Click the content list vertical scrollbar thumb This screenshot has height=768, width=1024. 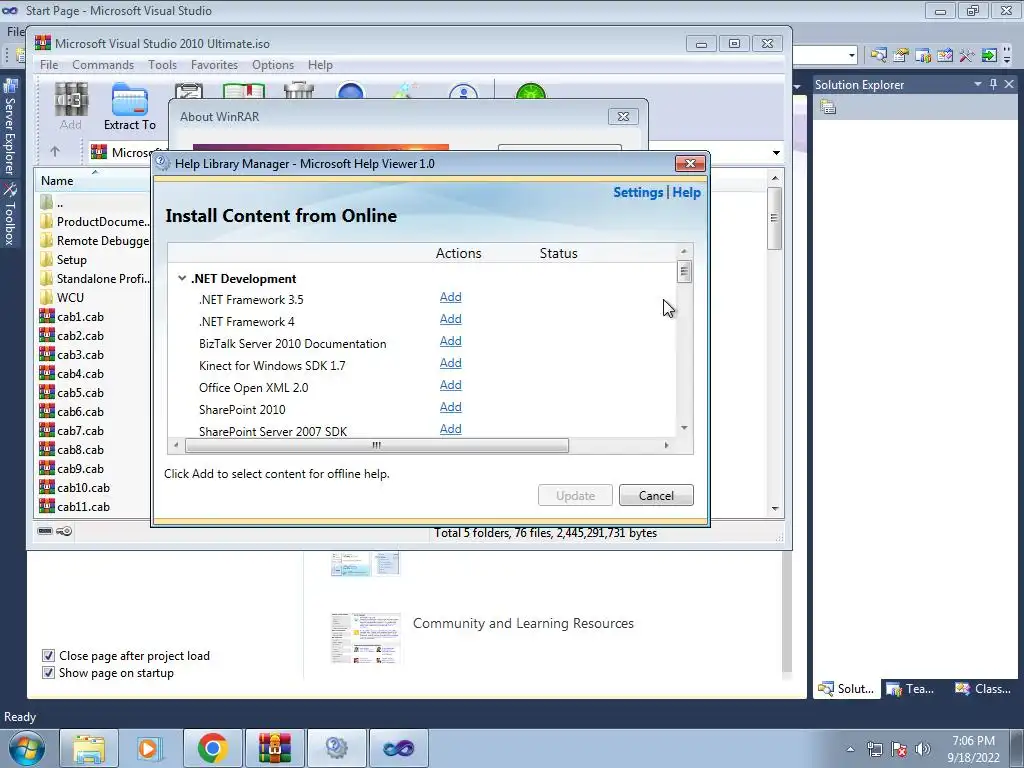[684, 271]
